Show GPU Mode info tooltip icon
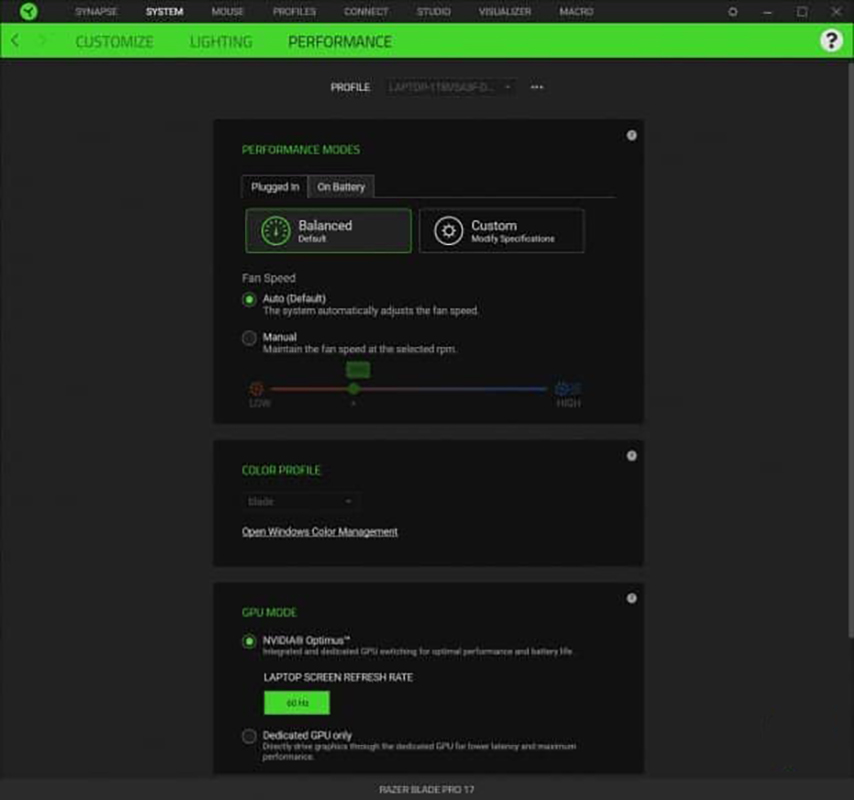The image size is (854, 800). coord(631,598)
